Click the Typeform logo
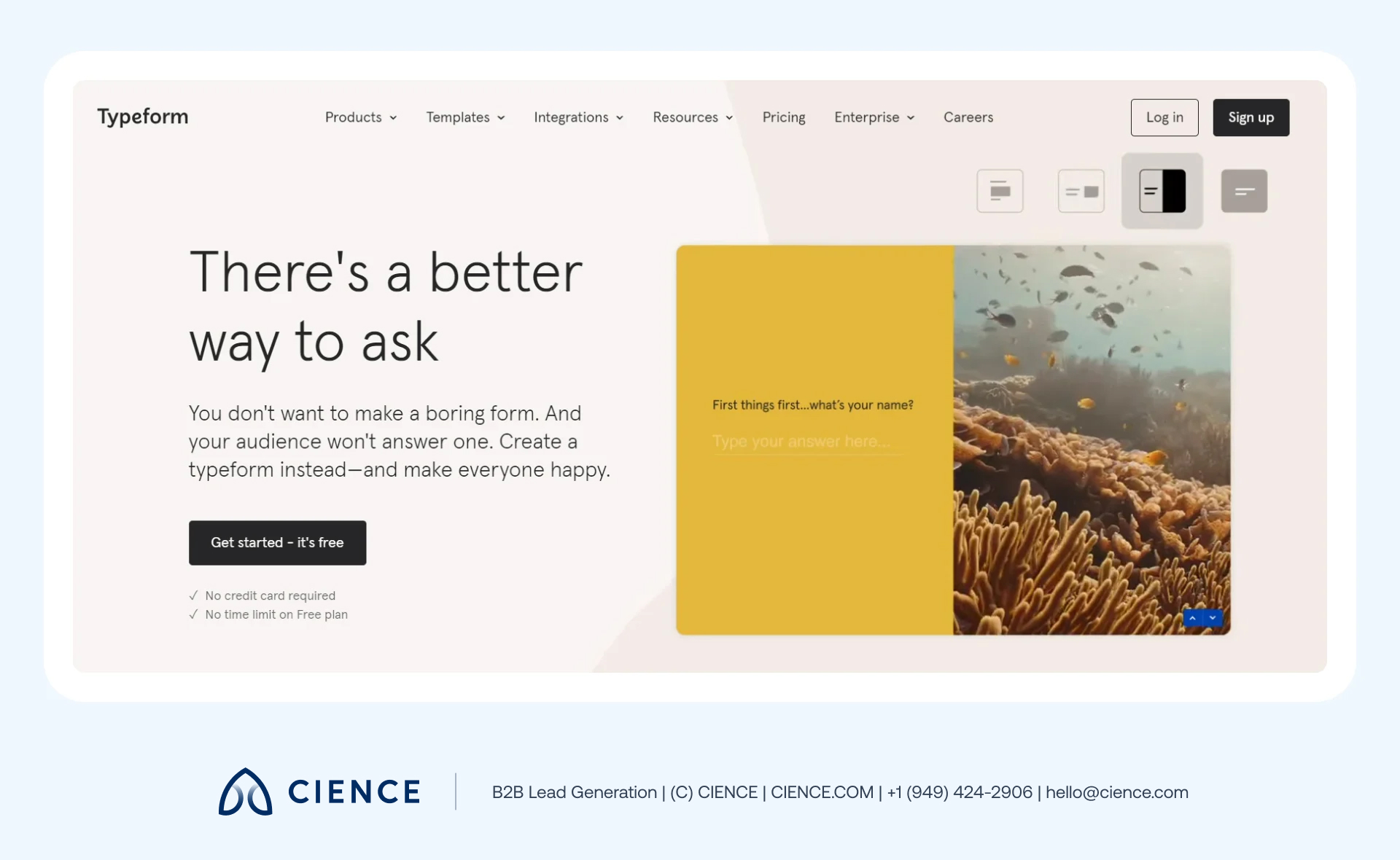Viewport: 1400px width, 860px height. [x=143, y=117]
